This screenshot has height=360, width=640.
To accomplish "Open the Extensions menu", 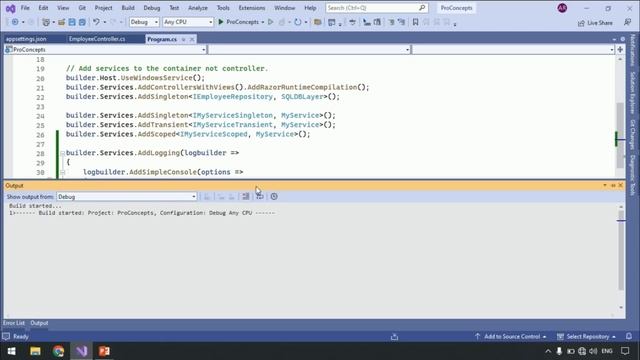I will tap(252, 8).
